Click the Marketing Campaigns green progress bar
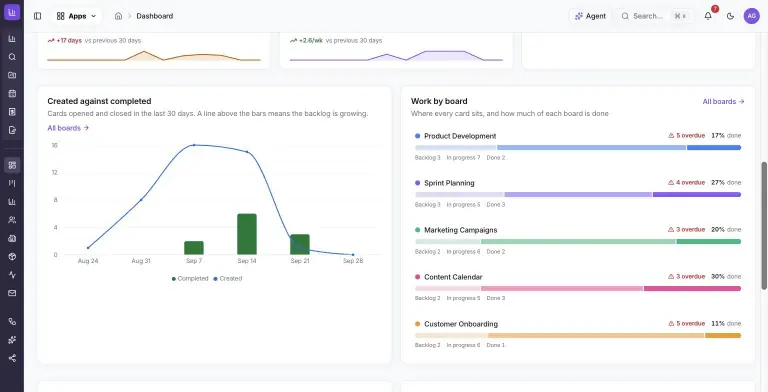This screenshot has width=768, height=392. coord(578,242)
